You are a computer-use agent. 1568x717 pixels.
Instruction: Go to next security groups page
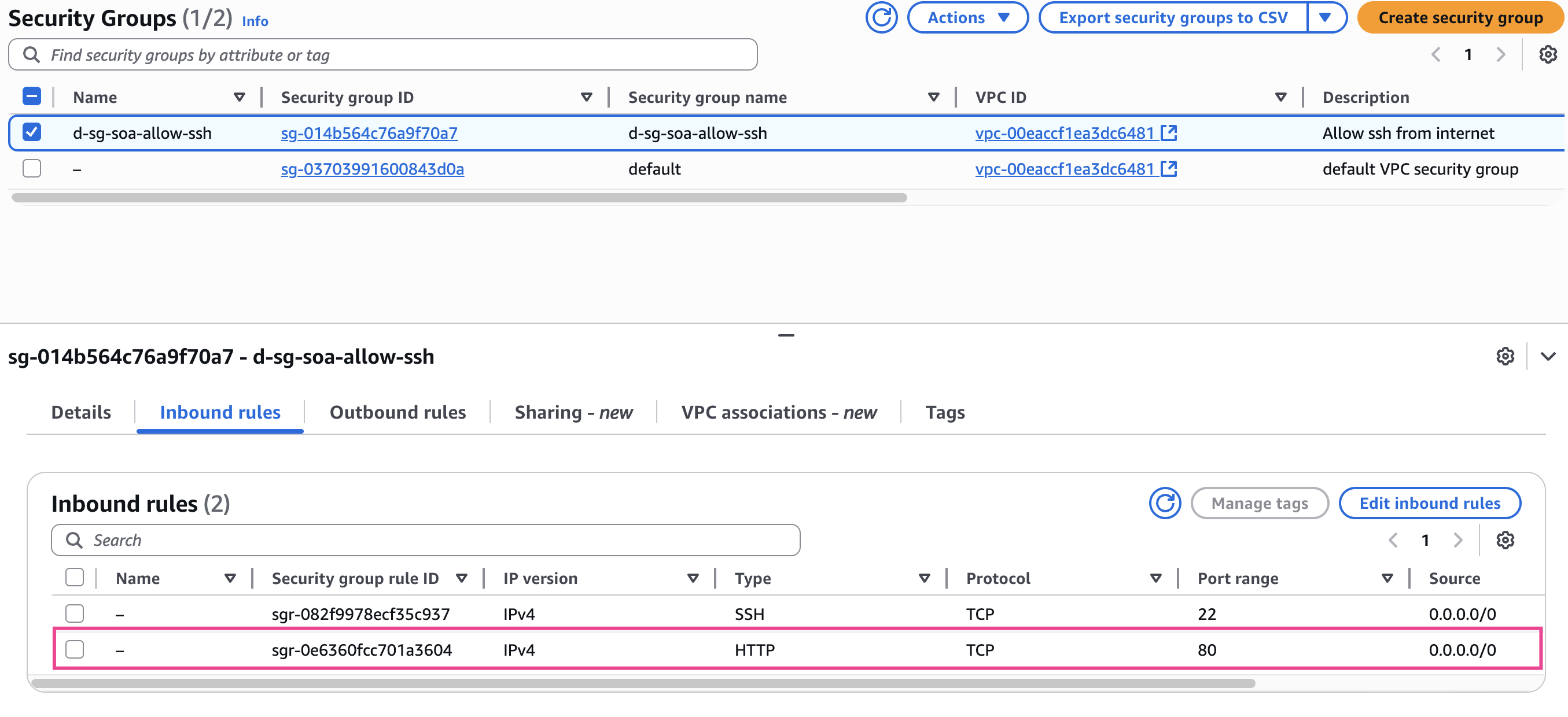point(1500,55)
